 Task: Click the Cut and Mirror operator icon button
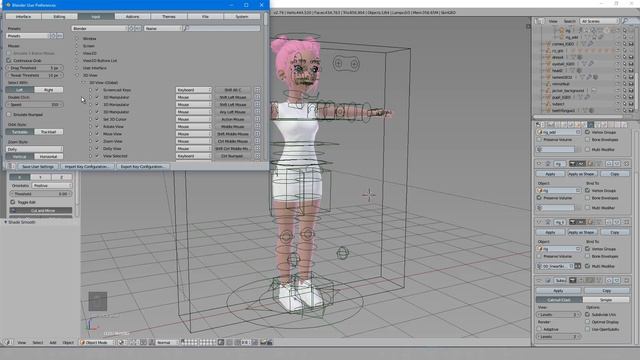(x=41, y=211)
